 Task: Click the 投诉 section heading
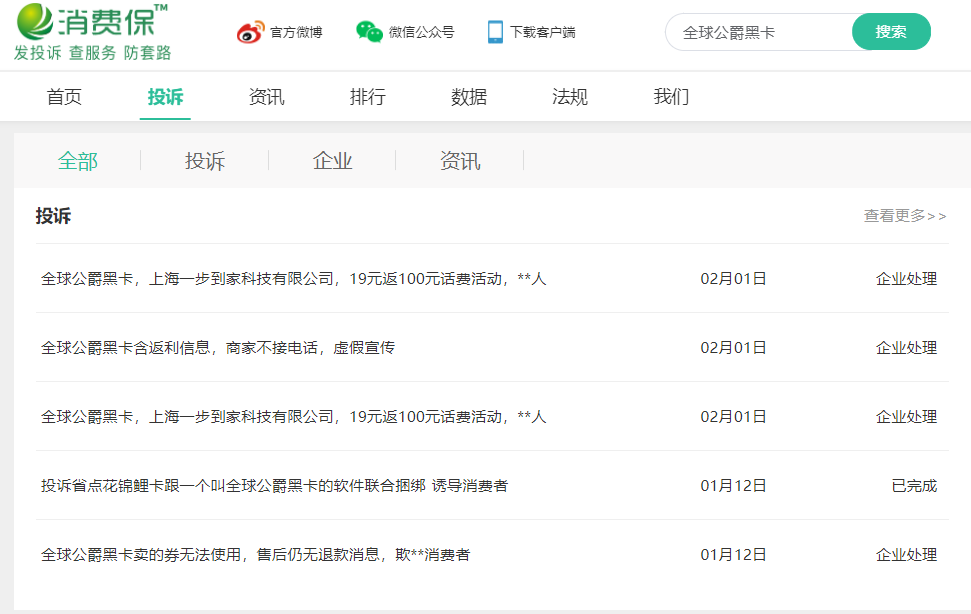click(53, 215)
